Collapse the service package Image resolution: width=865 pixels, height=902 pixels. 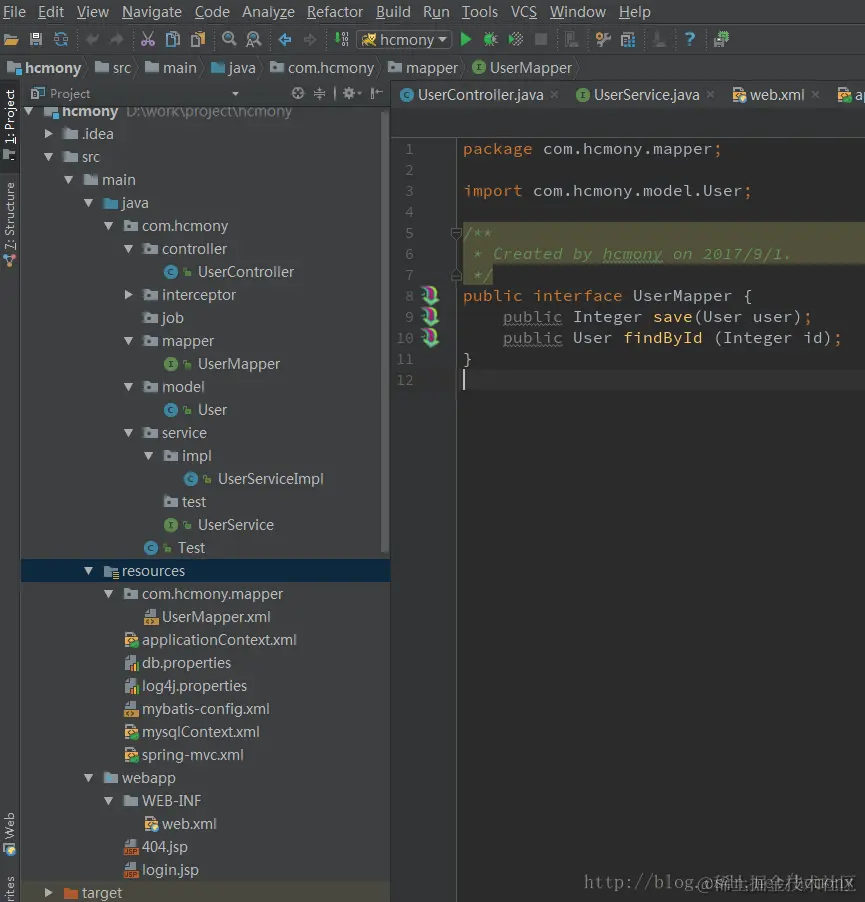click(x=129, y=433)
